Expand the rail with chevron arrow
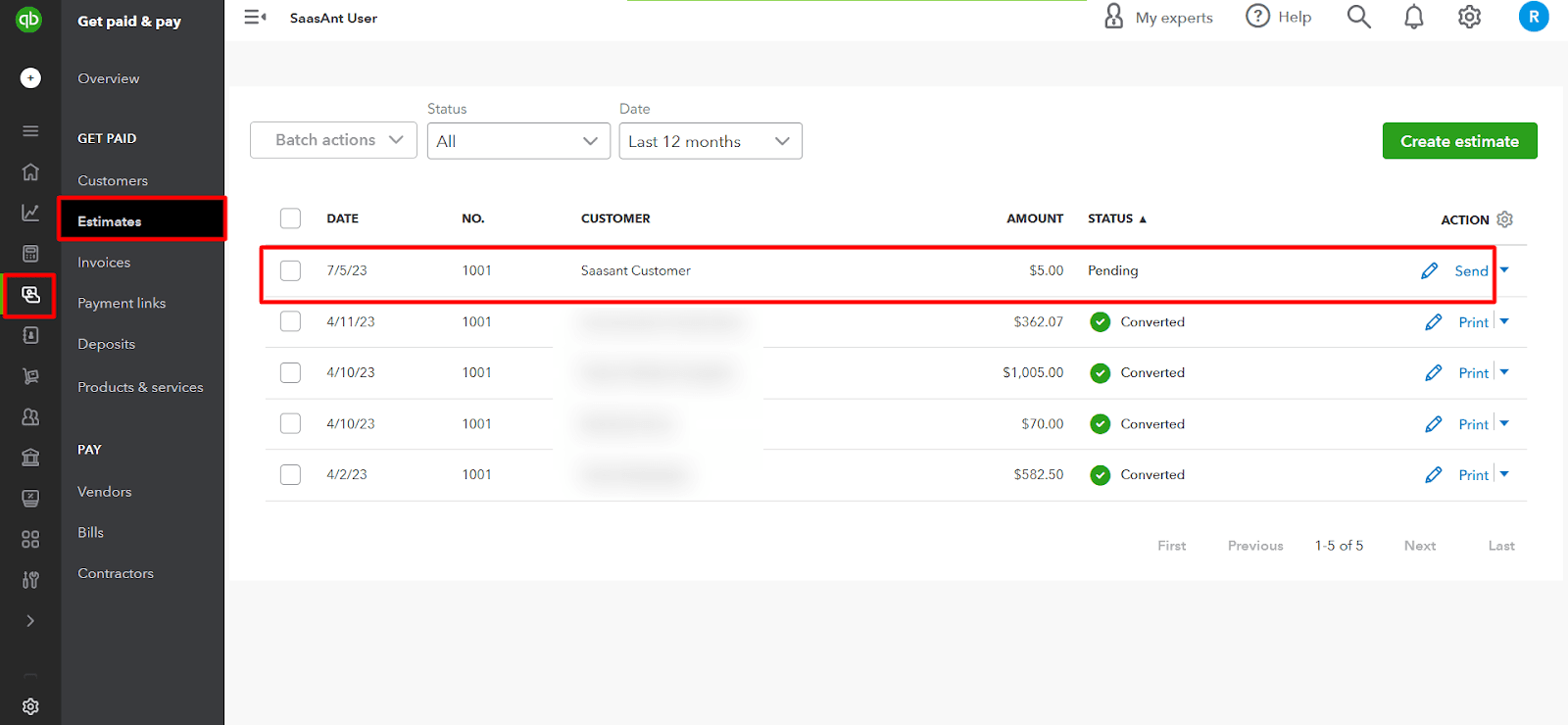This screenshot has width=1568, height=725. coord(30,621)
